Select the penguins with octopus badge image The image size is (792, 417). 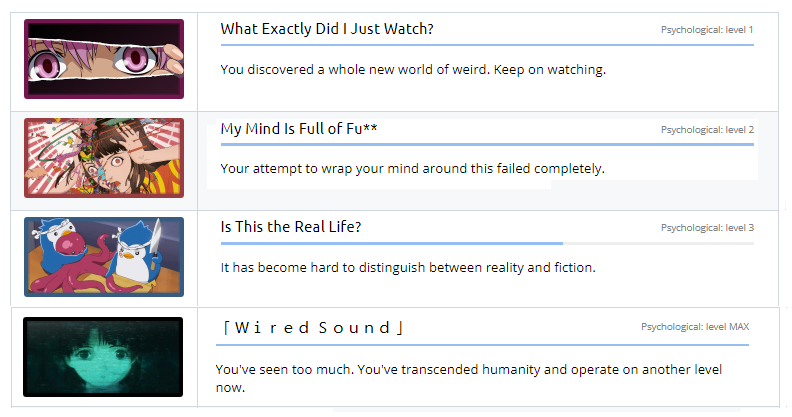pyautogui.click(x=104, y=257)
